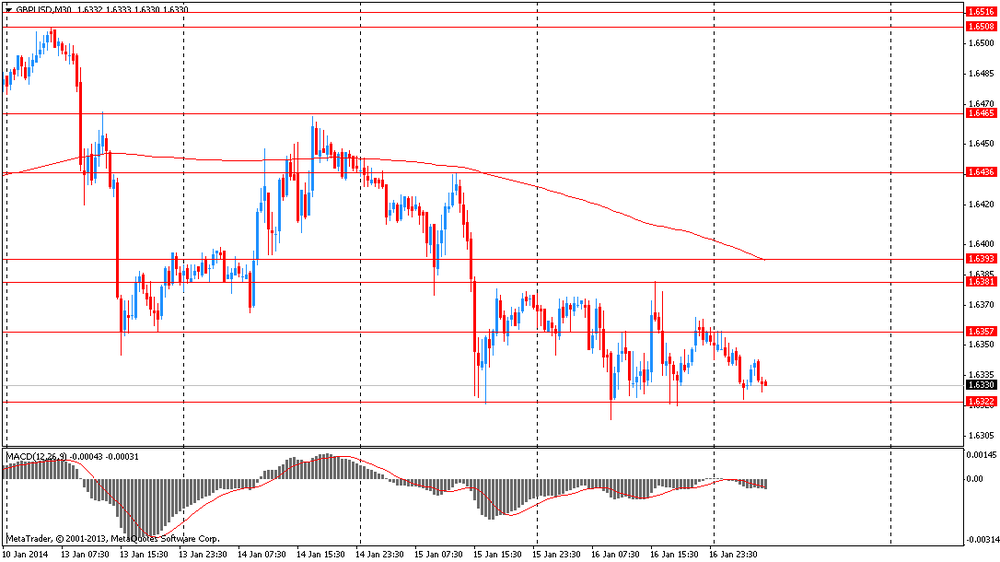The height and width of the screenshot is (562, 1000).
Task: Click the -0.00314 MACD scale value
Action: tap(982, 540)
